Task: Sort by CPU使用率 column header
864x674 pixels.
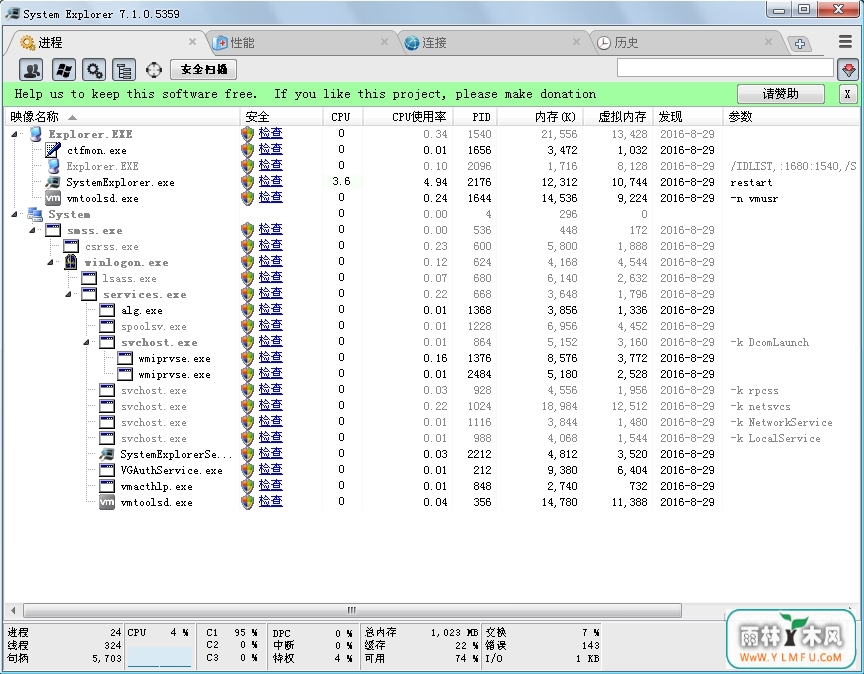Action: (x=408, y=116)
